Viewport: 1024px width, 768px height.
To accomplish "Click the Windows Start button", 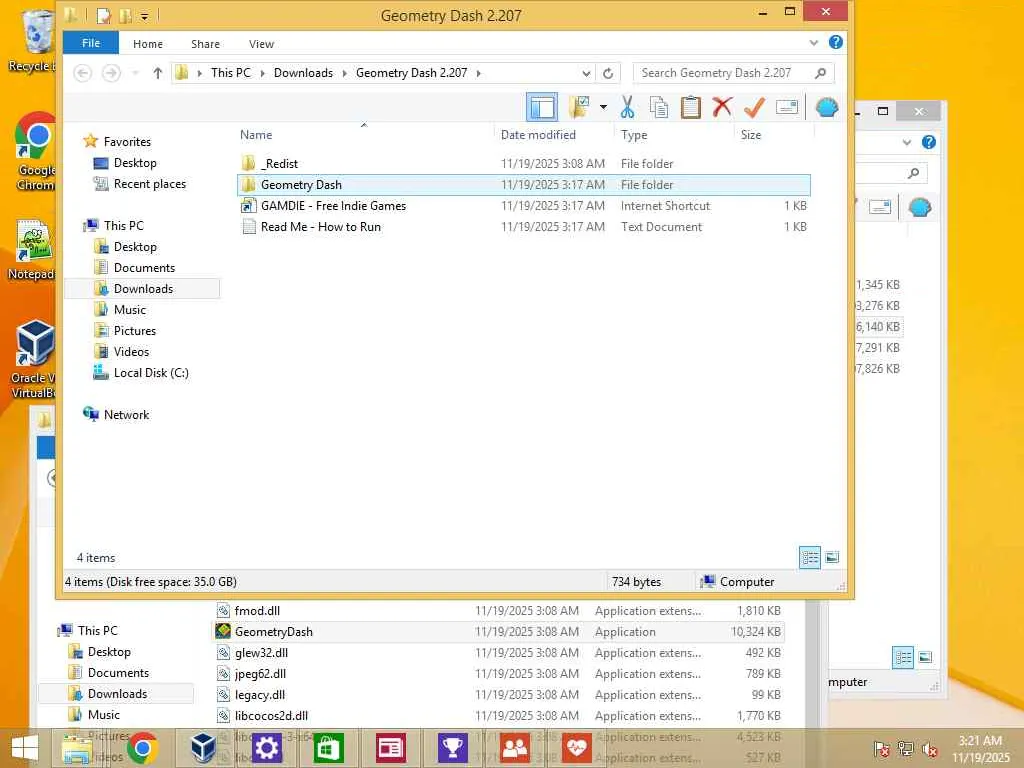I will click(25, 748).
